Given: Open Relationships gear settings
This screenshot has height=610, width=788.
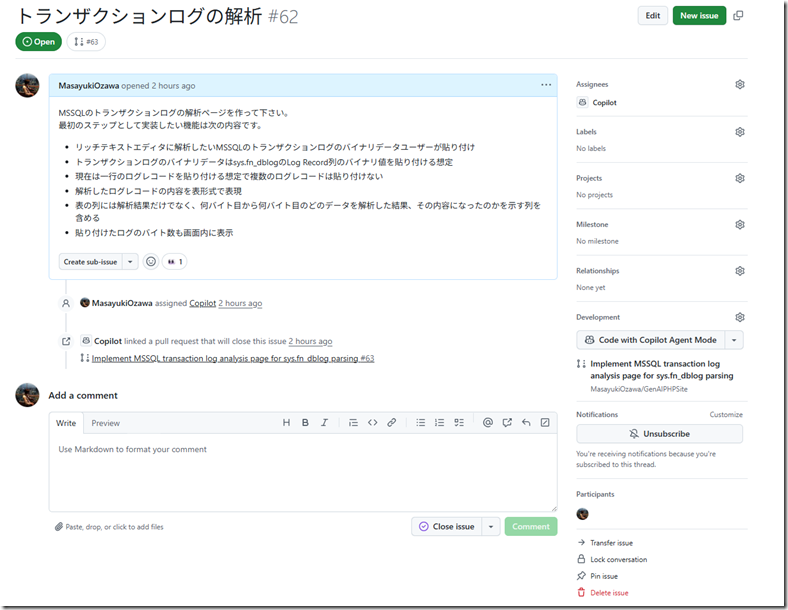Looking at the screenshot, I should (740, 271).
